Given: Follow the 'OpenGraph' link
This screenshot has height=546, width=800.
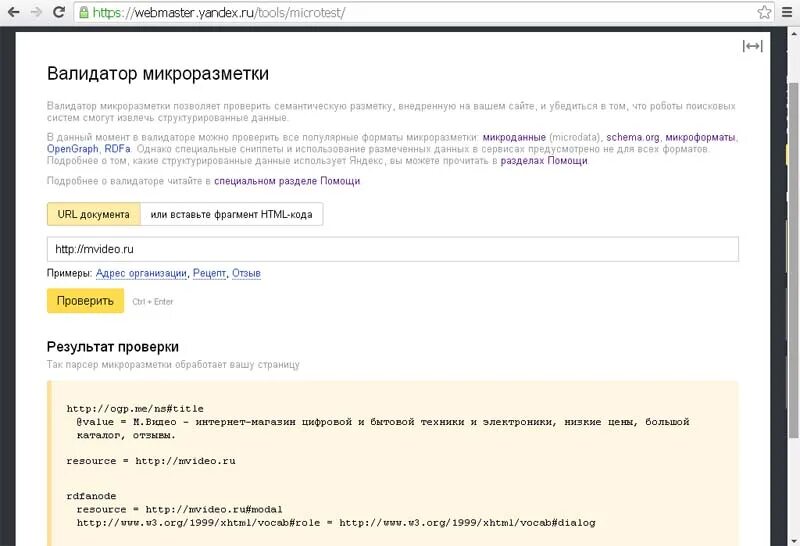Looking at the screenshot, I should pyautogui.click(x=72, y=149).
